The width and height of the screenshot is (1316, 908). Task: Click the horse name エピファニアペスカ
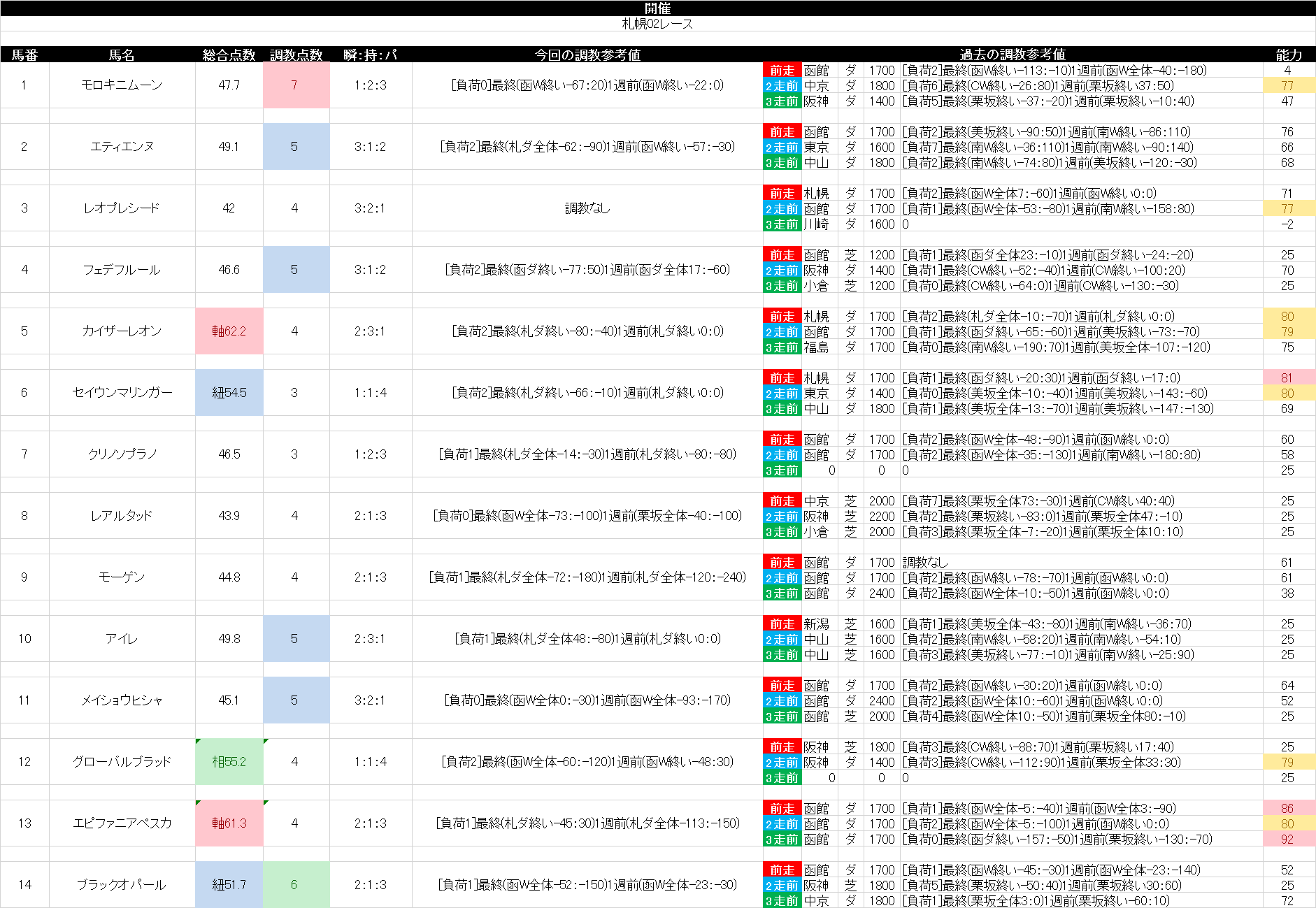(122, 823)
